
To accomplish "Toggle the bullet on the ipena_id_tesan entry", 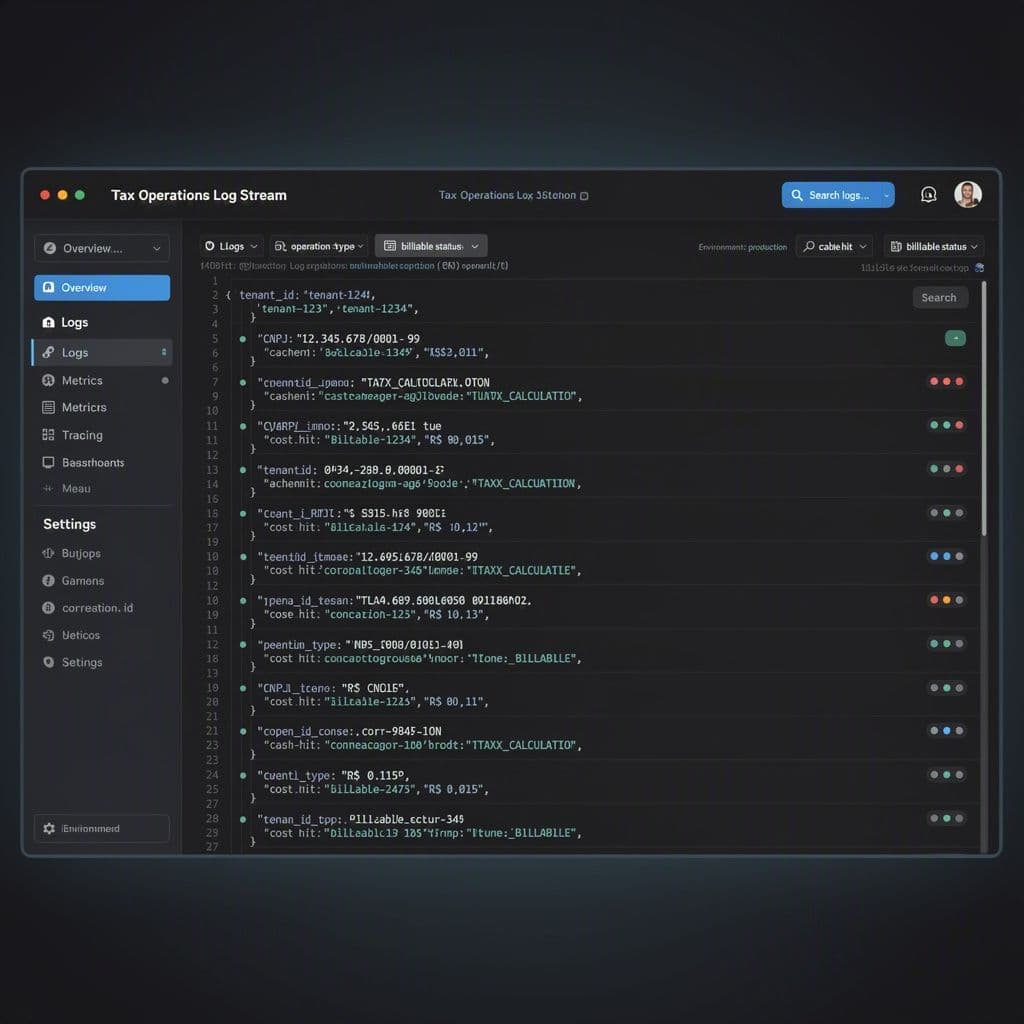I will [x=243, y=601].
